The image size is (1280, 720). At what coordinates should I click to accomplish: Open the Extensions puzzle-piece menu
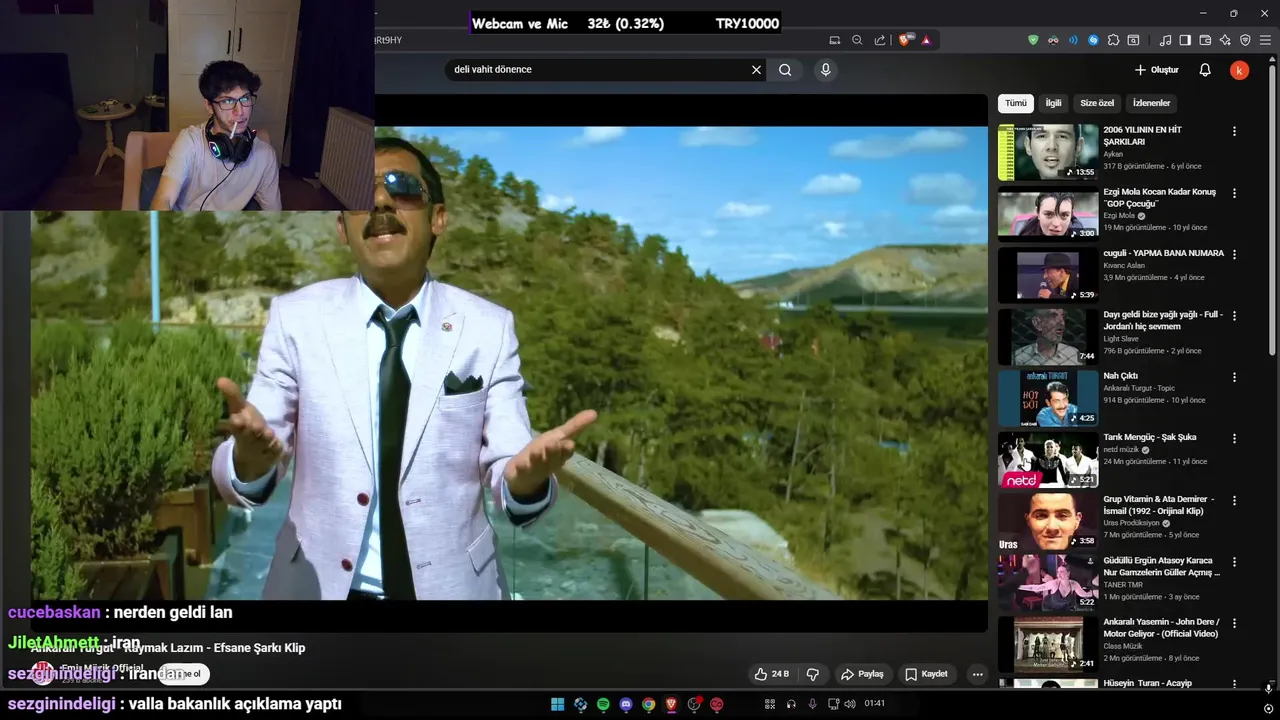click(1113, 40)
